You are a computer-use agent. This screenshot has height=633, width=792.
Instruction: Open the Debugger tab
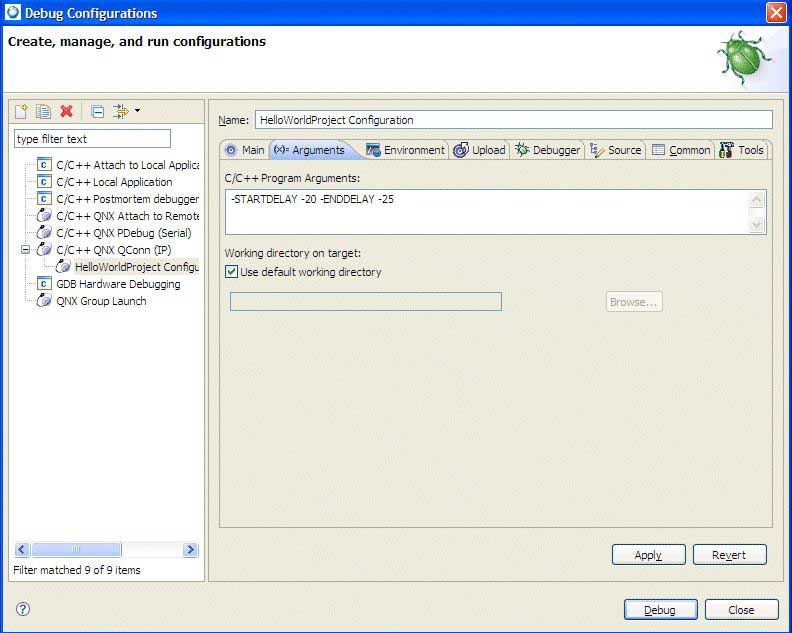click(547, 150)
